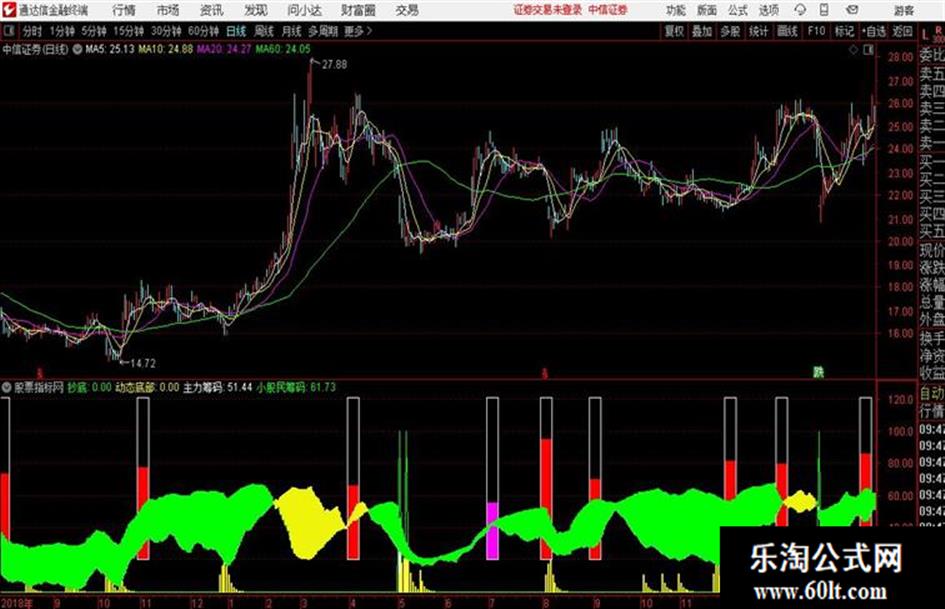Click the 抄底: 0.00 value
The height and width of the screenshot is (609, 945).
tap(90, 387)
